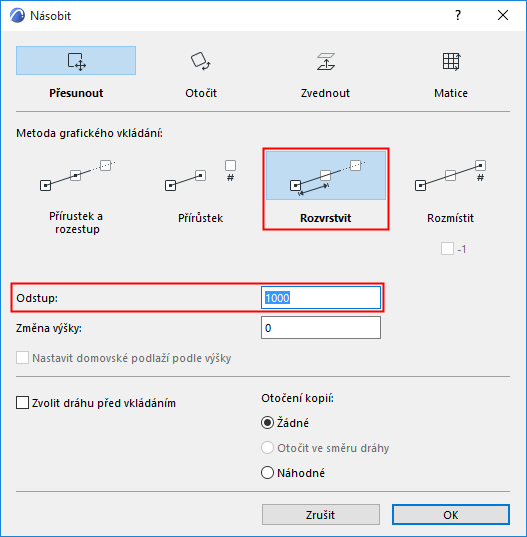Select the Přesunout move icon
The image size is (527, 537).
point(76,61)
